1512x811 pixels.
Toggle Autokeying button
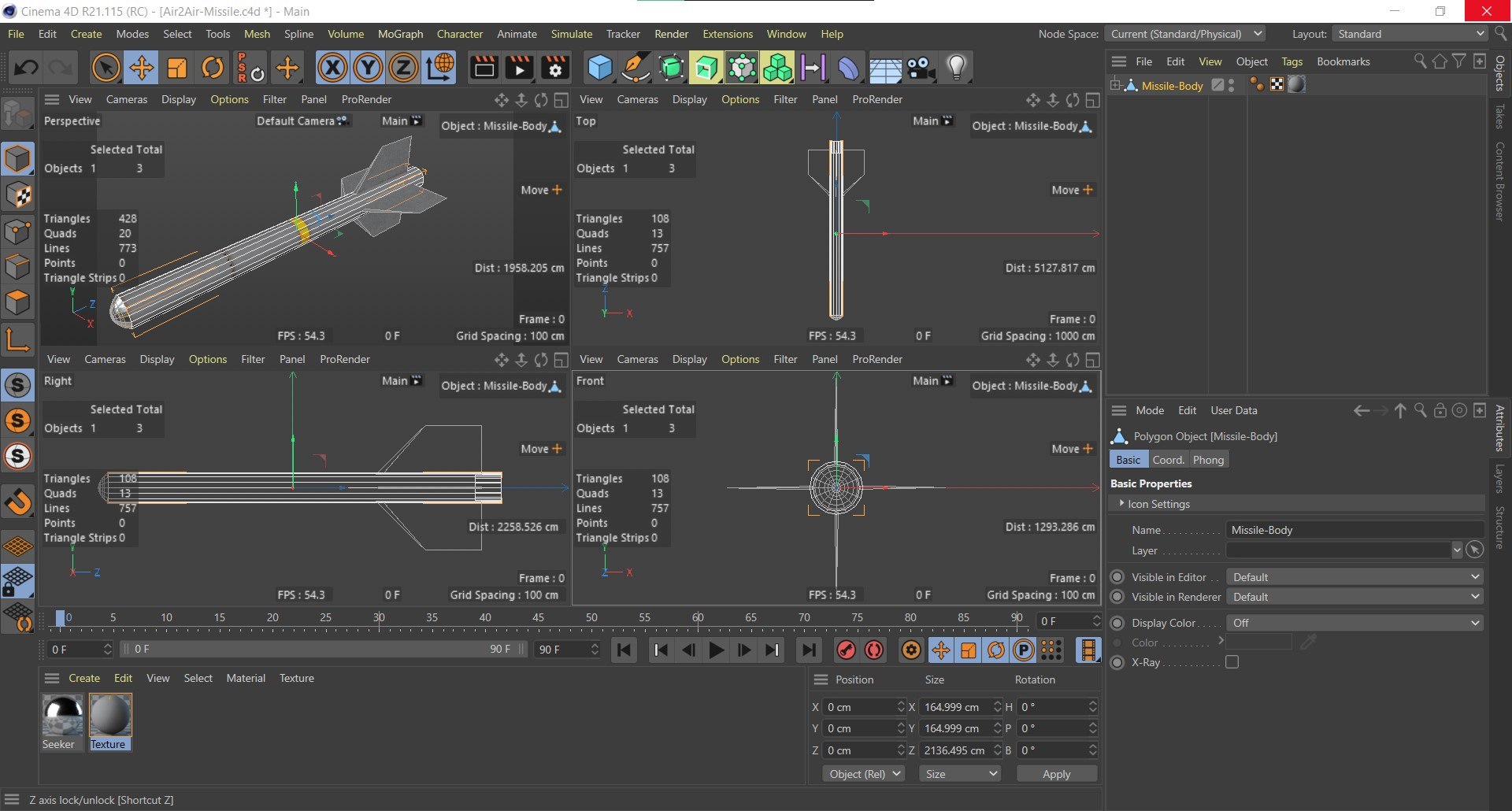point(874,650)
